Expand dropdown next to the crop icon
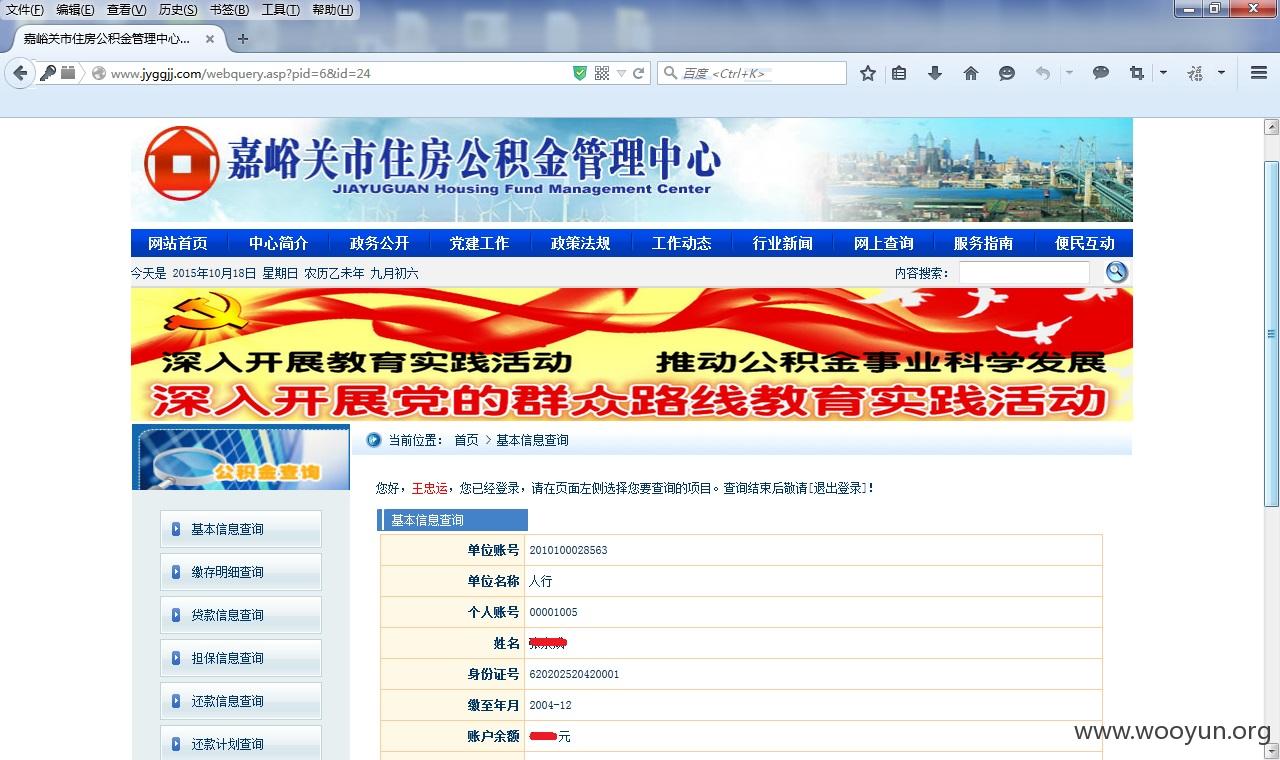Viewport: 1280px width, 760px height. coord(1163,73)
